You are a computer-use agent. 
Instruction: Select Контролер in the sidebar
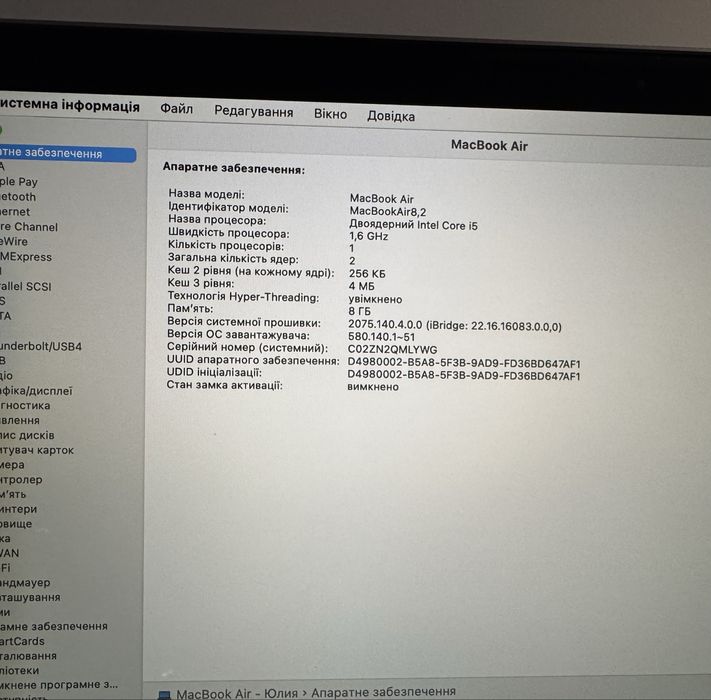pyautogui.click(x=21, y=479)
